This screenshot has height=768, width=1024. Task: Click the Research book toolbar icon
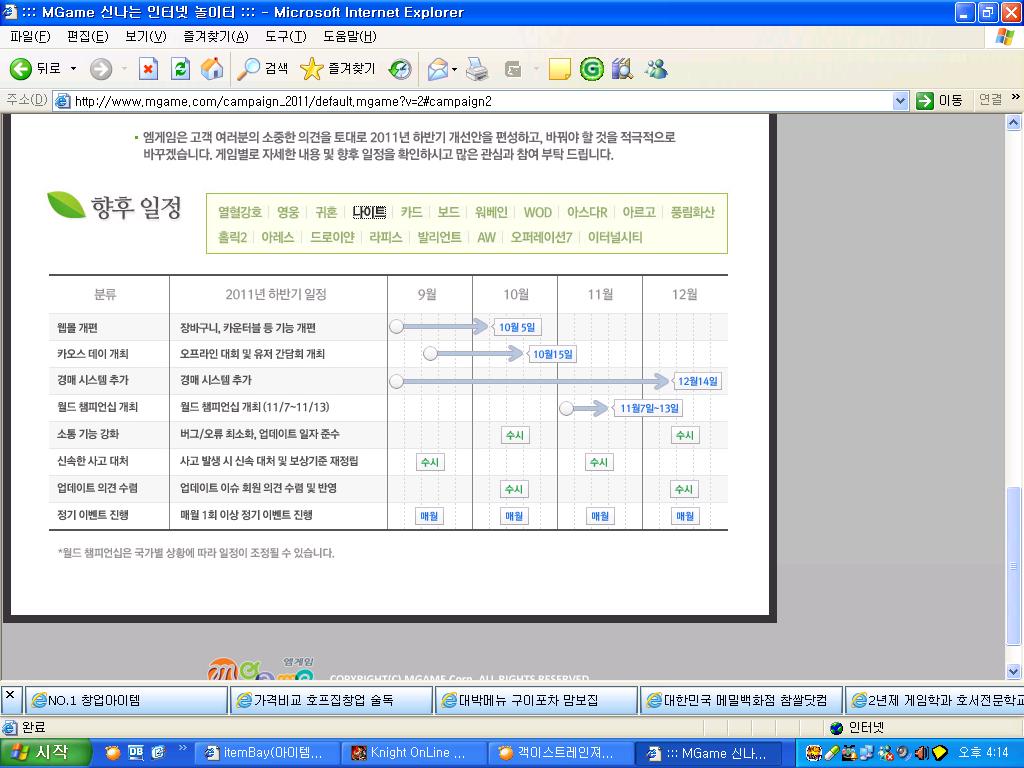tap(622, 69)
